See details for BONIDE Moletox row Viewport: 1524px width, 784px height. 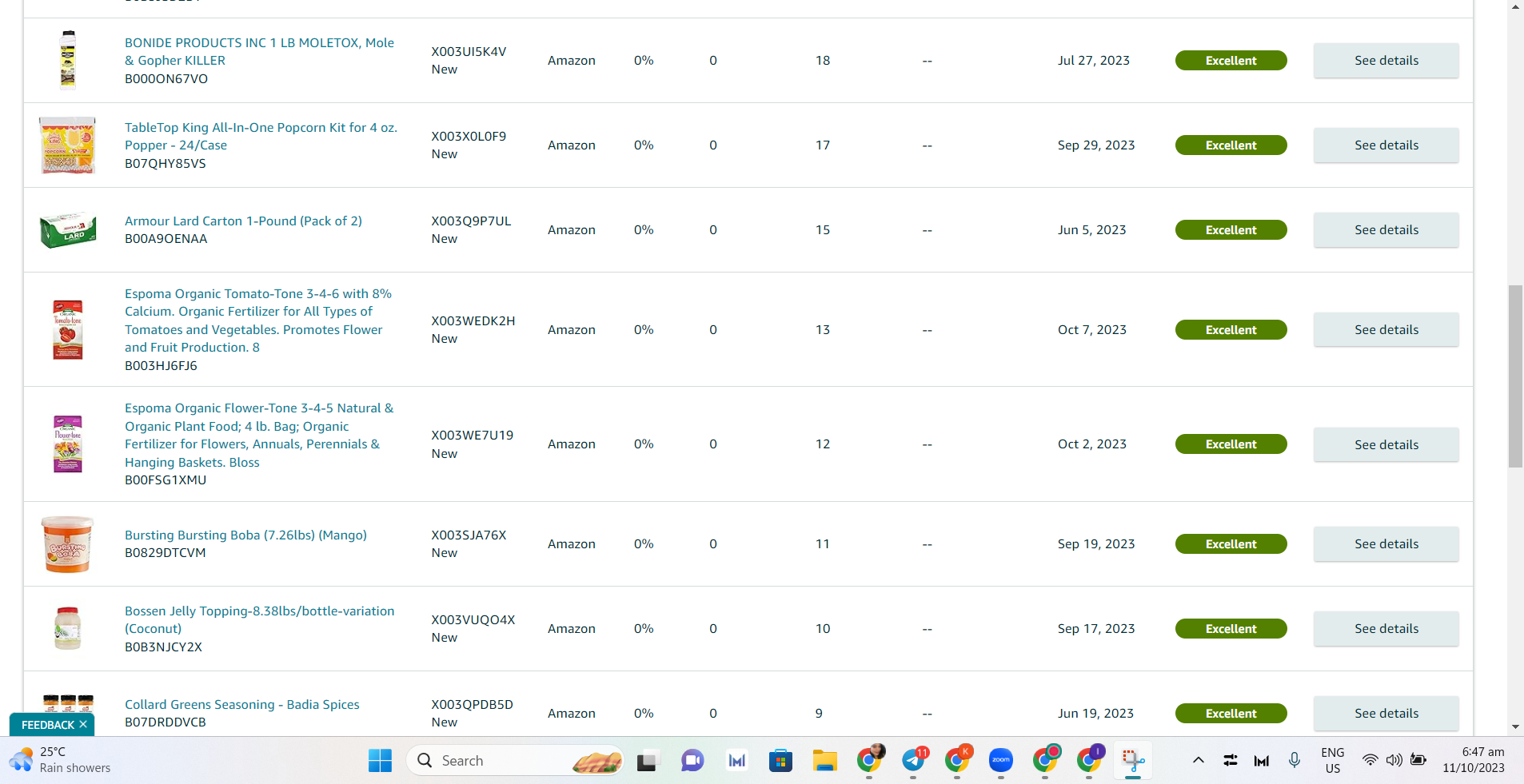(1386, 61)
